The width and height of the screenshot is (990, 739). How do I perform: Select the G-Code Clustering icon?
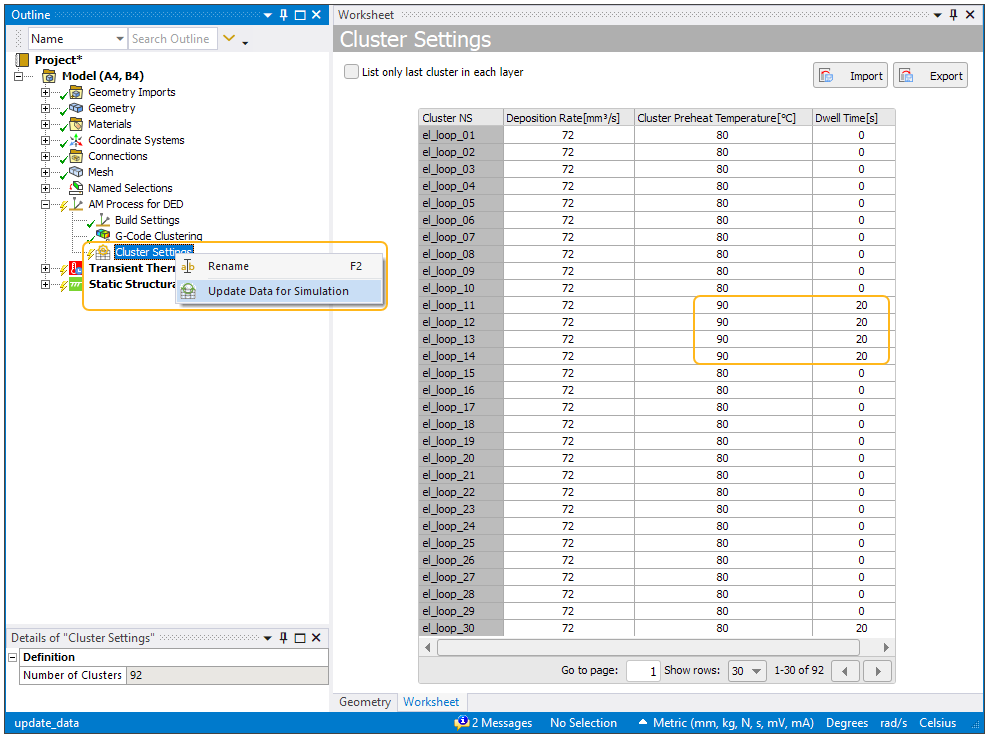click(x=103, y=237)
